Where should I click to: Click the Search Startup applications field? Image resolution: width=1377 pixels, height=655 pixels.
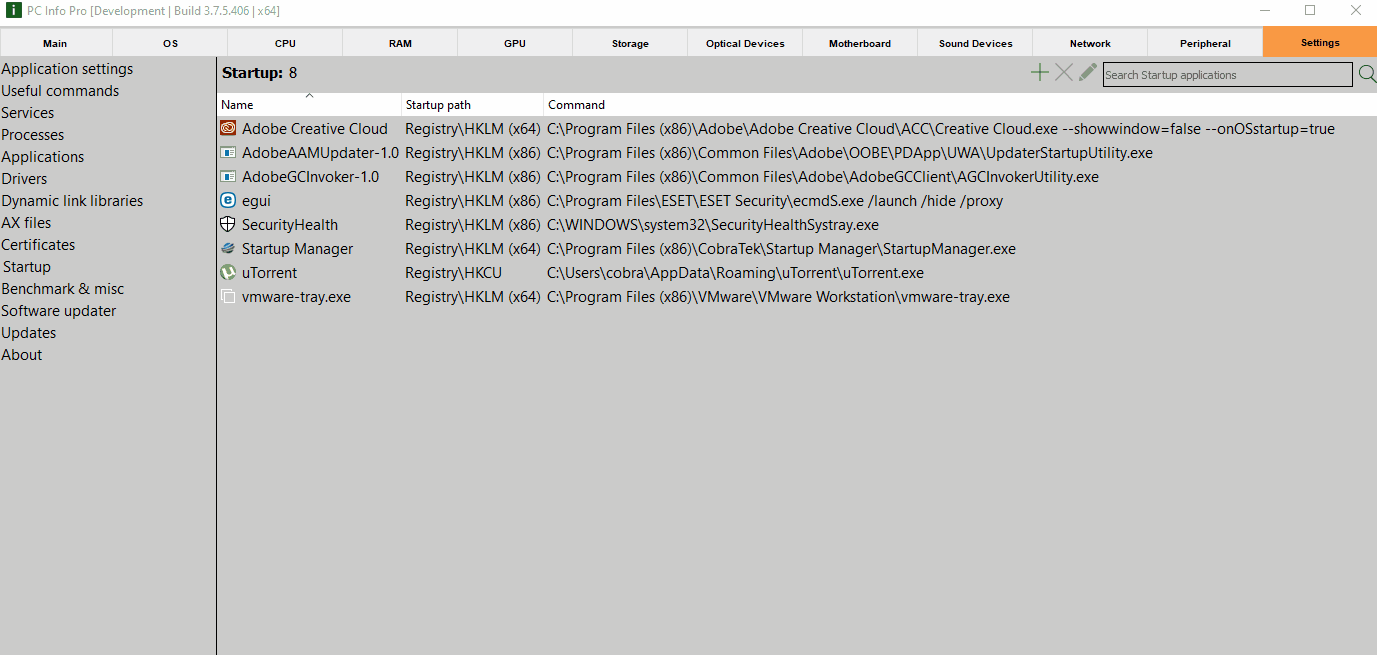tap(1228, 75)
